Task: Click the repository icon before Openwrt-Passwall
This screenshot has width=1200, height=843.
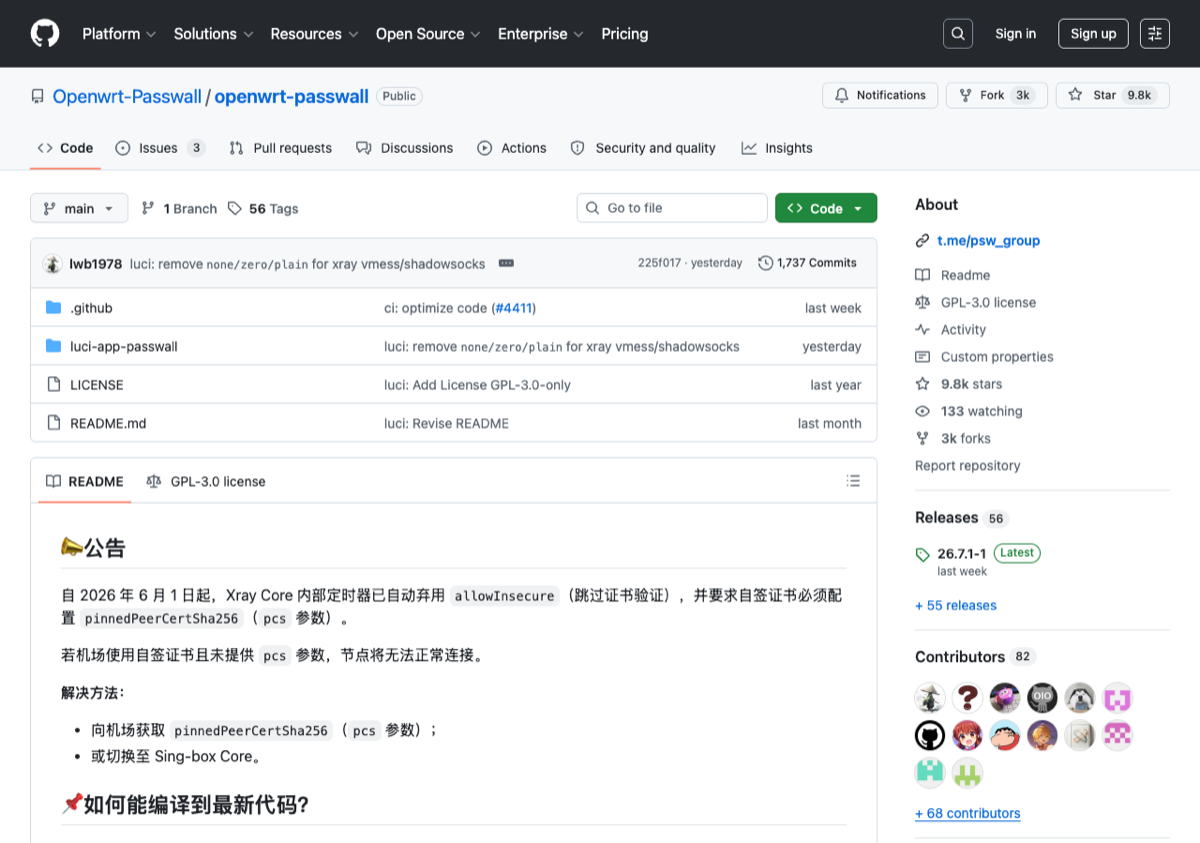Action: (37, 97)
